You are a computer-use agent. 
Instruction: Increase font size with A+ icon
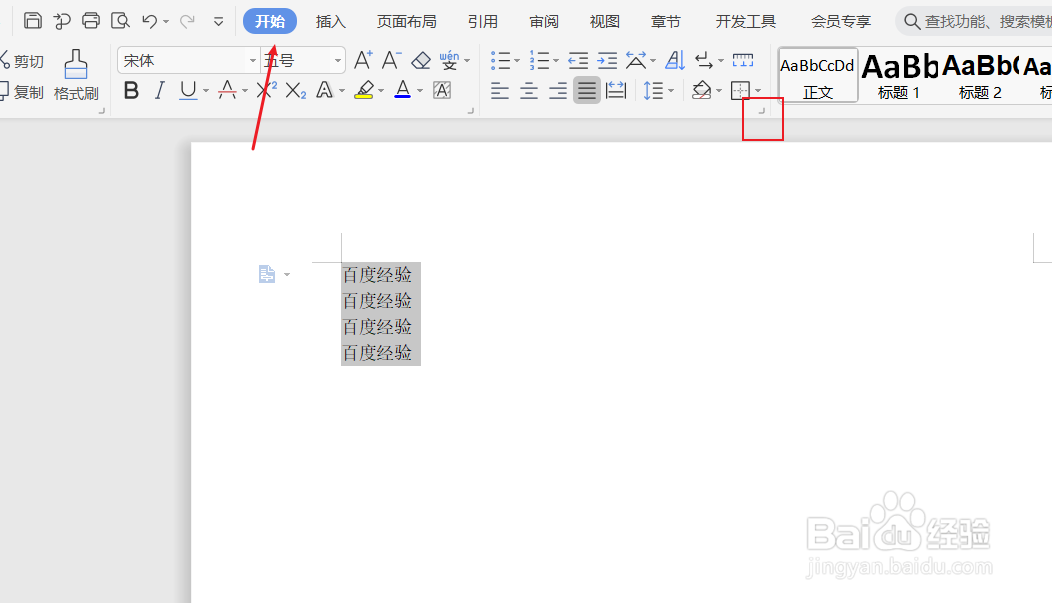pos(363,60)
